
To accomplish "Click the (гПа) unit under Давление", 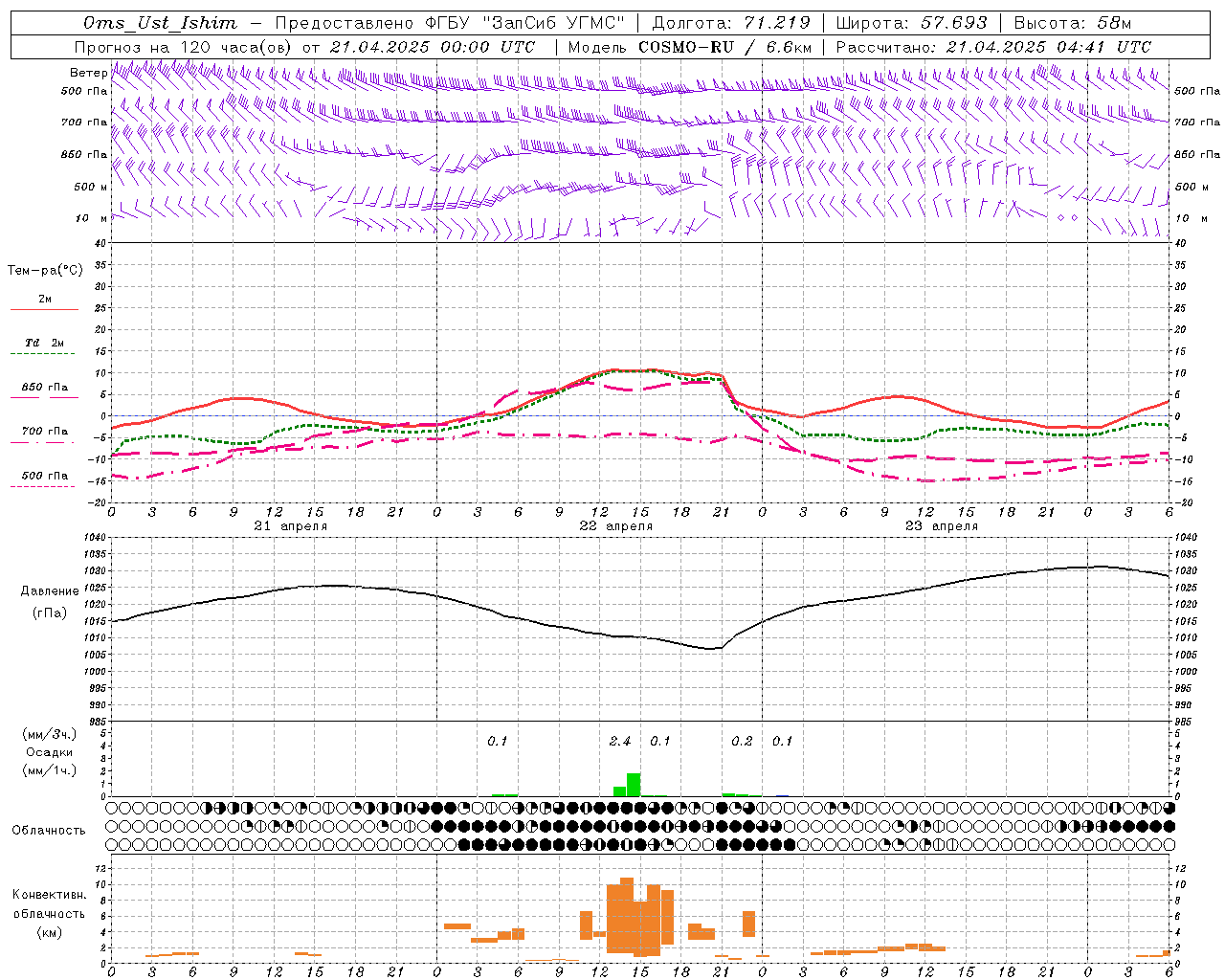I will (x=50, y=612).
